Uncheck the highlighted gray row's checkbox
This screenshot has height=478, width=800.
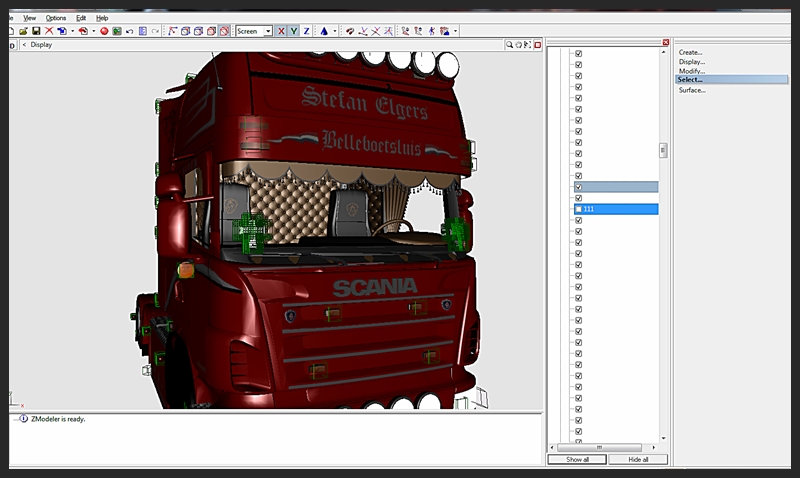click(x=578, y=187)
